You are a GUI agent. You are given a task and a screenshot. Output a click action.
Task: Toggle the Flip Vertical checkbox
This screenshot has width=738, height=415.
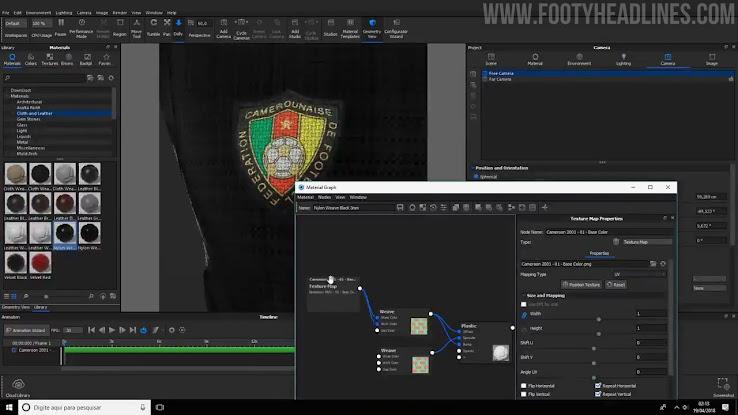tap(524, 394)
